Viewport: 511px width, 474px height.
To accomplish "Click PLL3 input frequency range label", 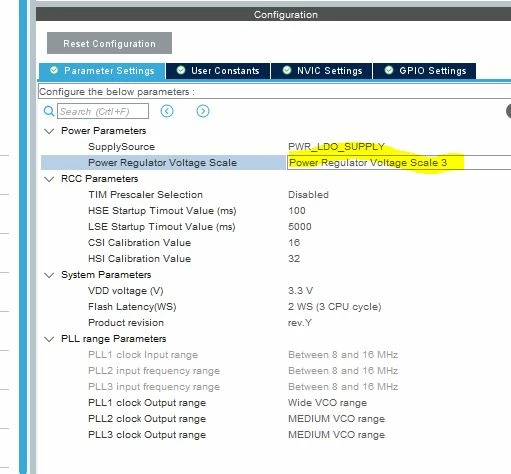I will tap(154, 387).
